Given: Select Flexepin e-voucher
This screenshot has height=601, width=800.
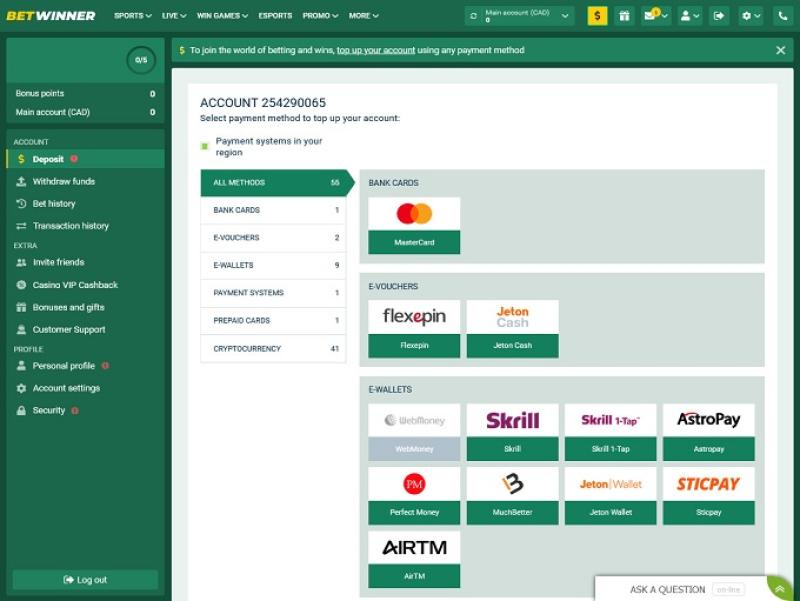Looking at the screenshot, I should pos(414,329).
